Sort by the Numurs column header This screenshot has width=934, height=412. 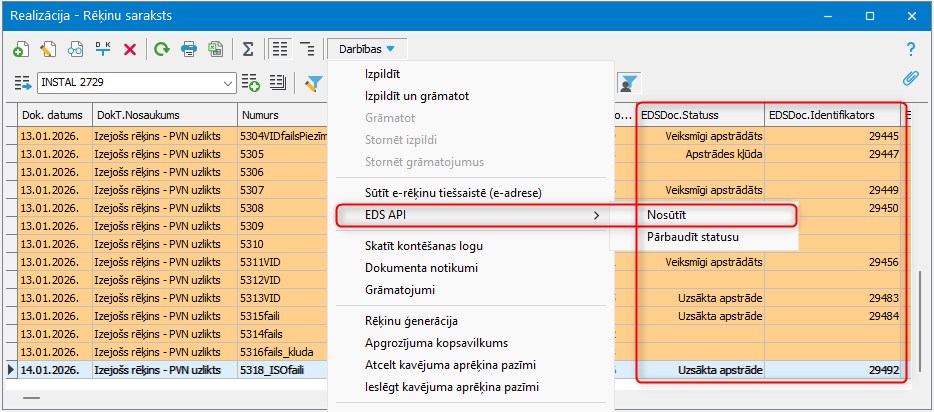click(282, 114)
